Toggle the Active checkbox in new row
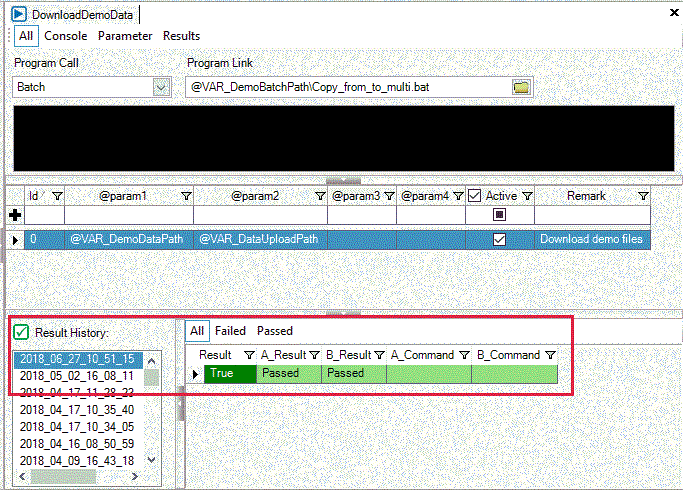 (x=500, y=214)
